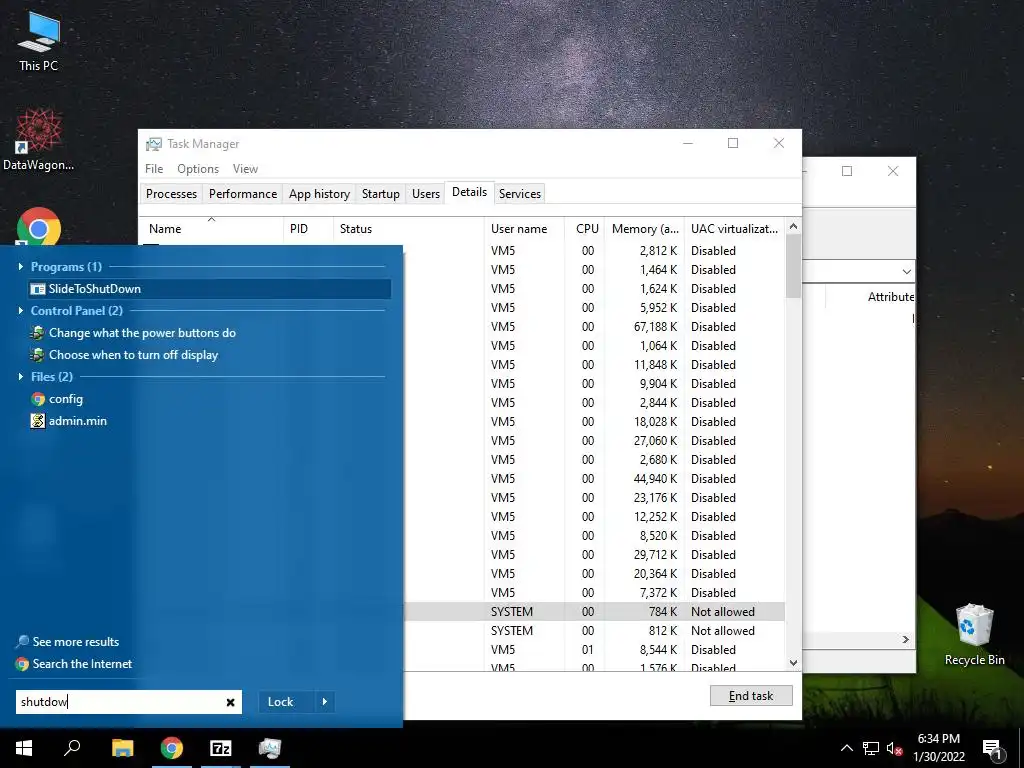The width and height of the screenshot is (1024, 768).
Task: Collapse the Programs (1) group
Action: point(20,266)
